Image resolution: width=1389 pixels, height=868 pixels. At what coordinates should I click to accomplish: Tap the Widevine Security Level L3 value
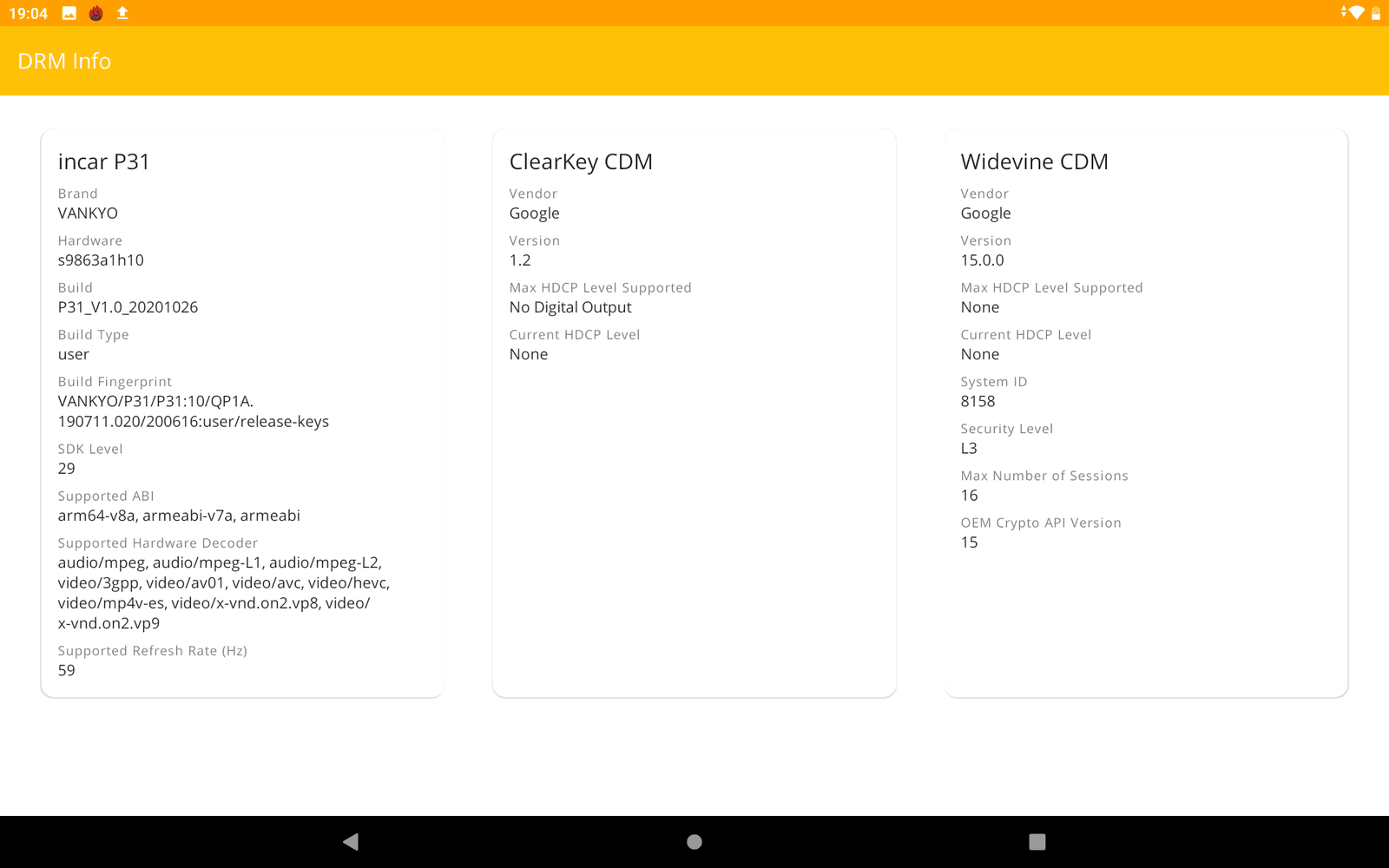(969, 448)
